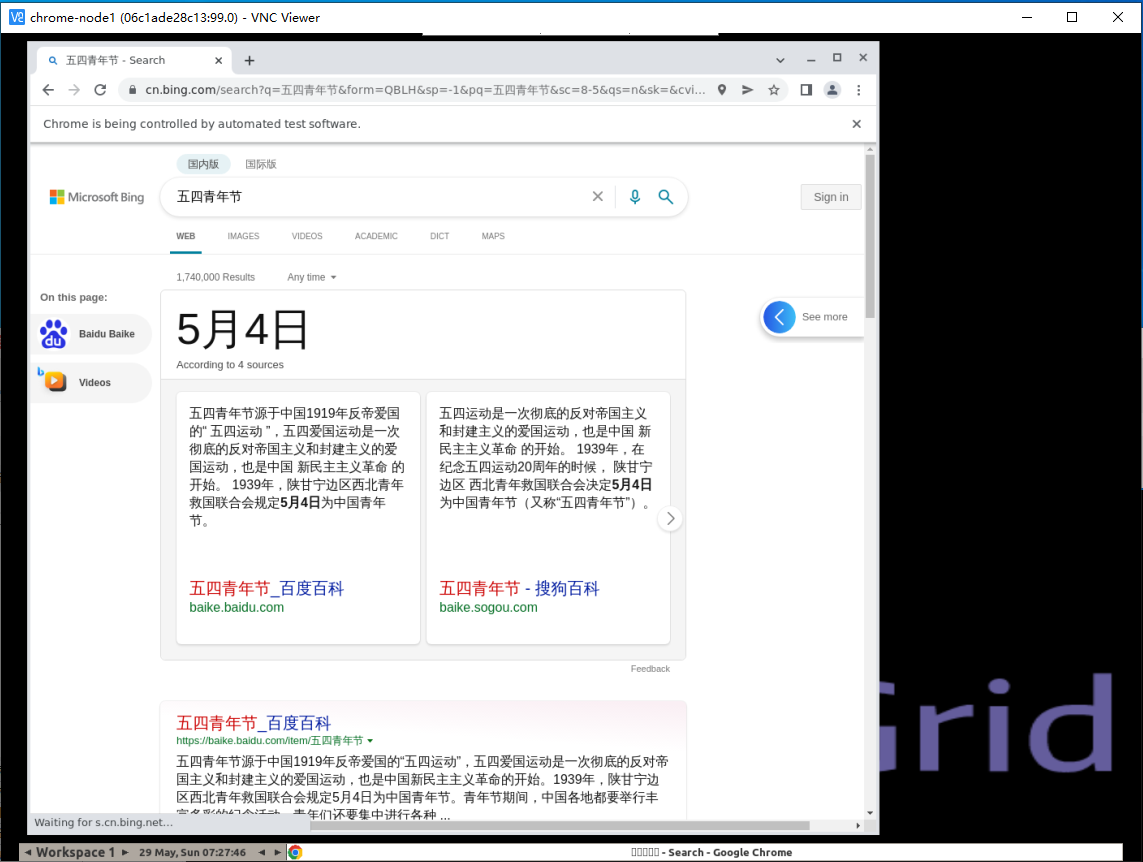
Task: Reload the page using Chrome refresh icon
Action: (x=100, y=90)
